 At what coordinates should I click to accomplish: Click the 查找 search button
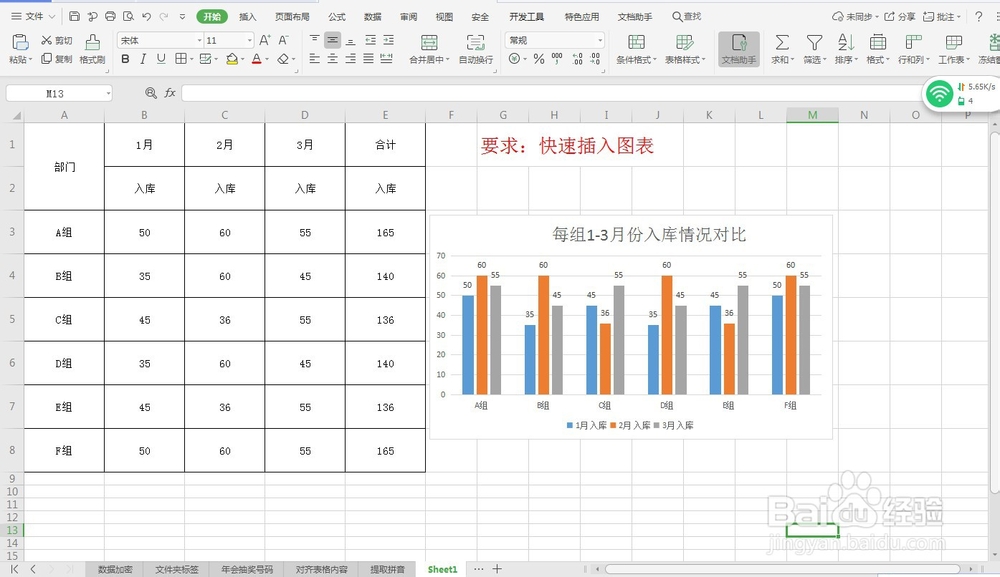(687, 17)
